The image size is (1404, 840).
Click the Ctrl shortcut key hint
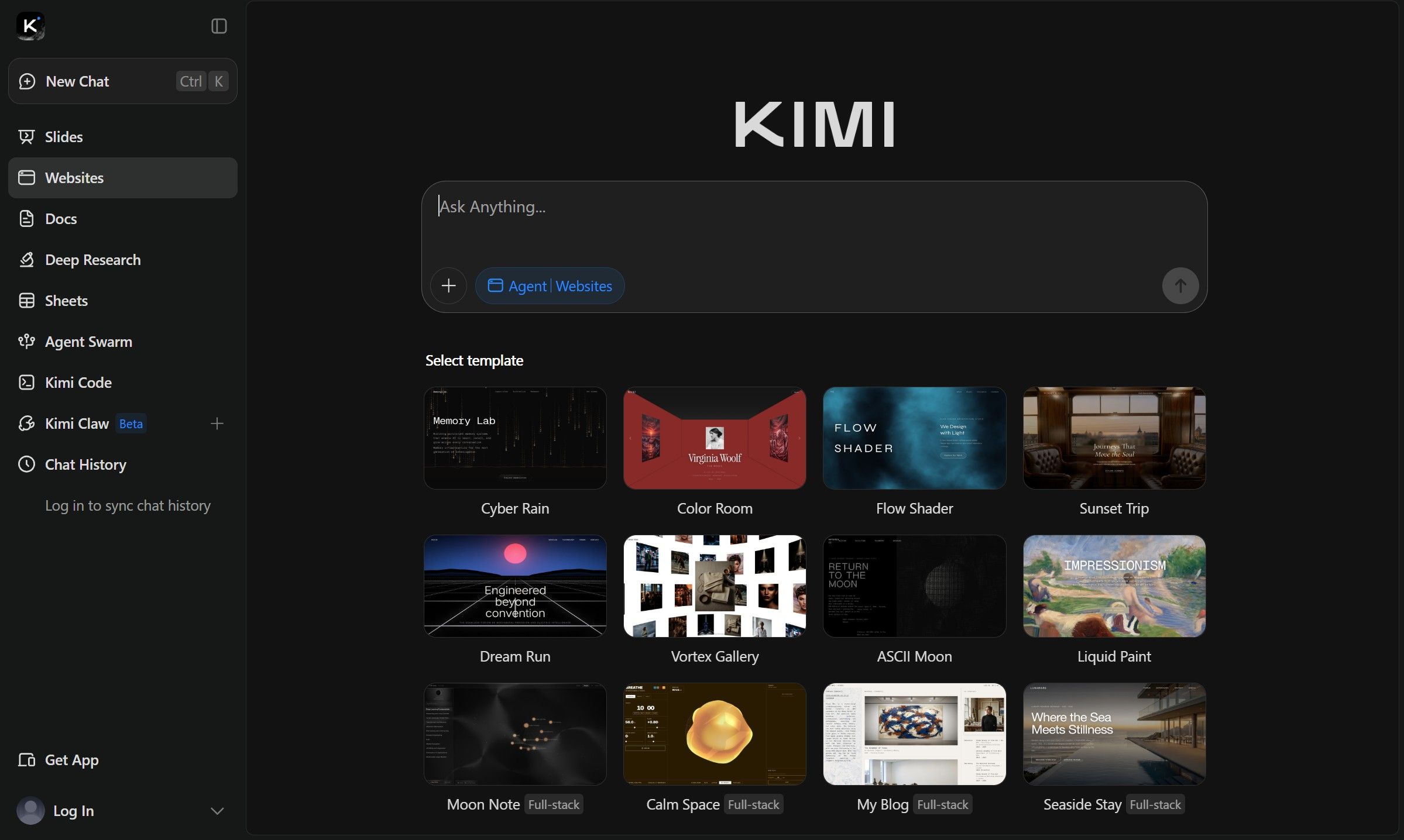tap(191, 81)
